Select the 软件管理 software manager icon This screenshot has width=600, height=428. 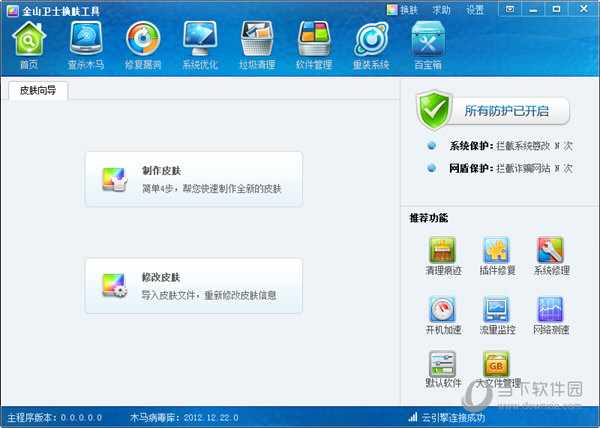click(314, 39)
